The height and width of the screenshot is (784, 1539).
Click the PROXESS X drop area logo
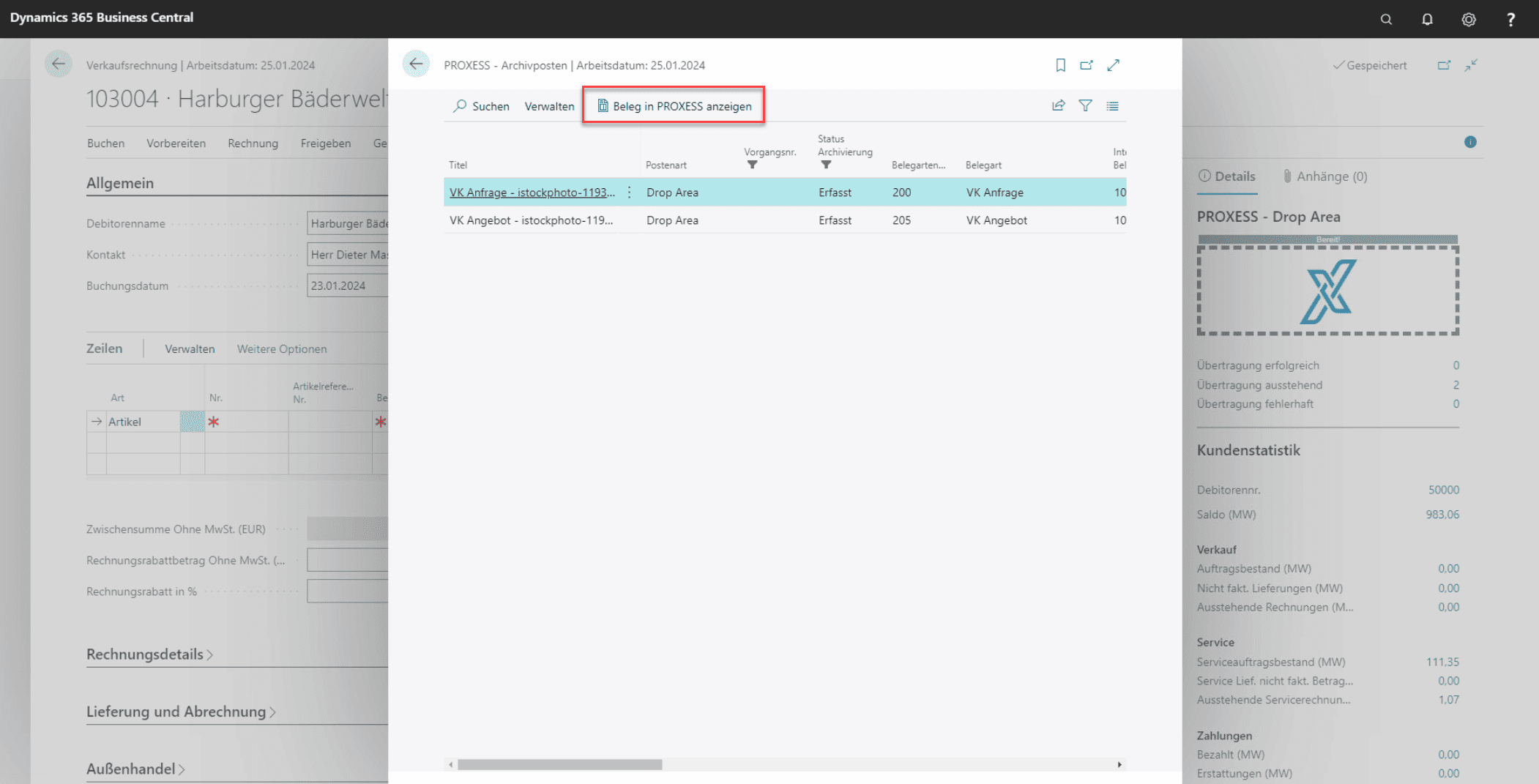point(1328,291)
